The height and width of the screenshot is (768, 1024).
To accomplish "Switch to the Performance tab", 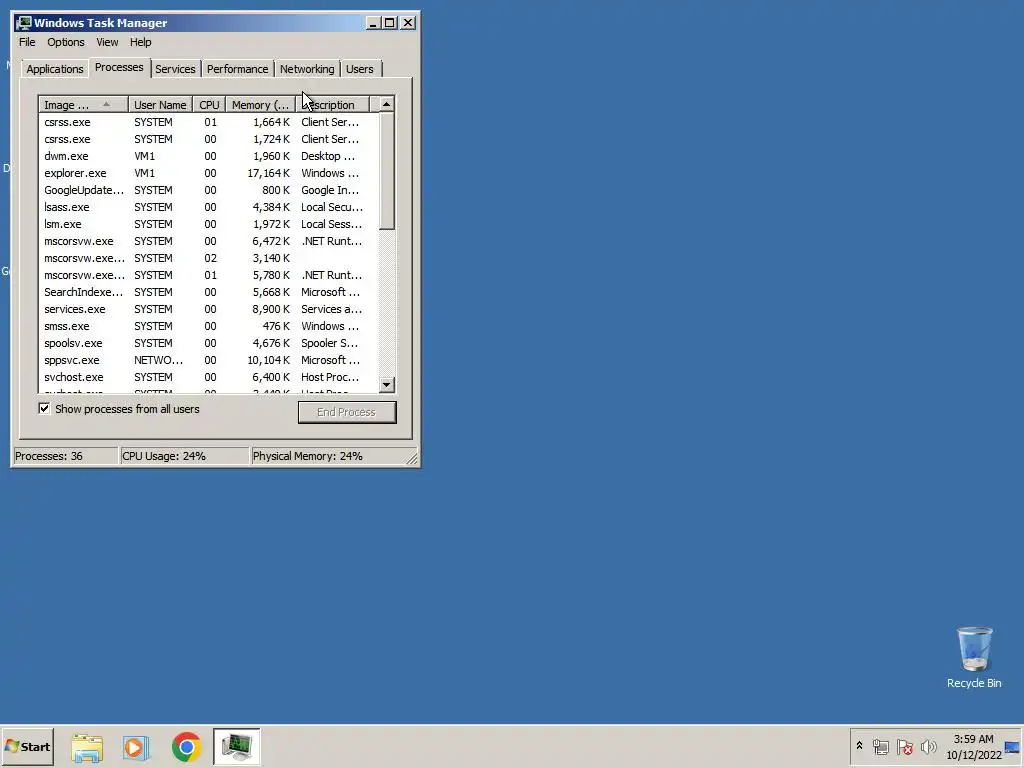I will (x=237, y=69).
